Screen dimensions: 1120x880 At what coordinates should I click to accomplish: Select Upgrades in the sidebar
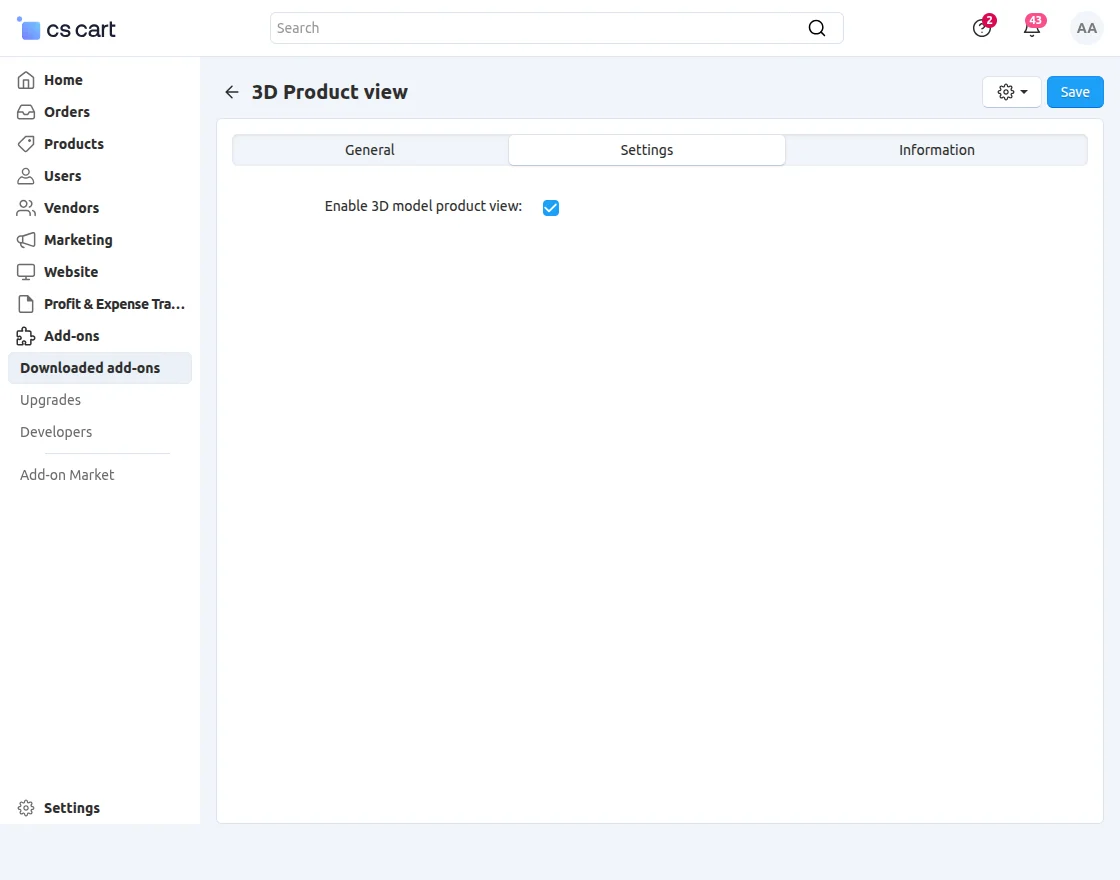pos(50,400)
